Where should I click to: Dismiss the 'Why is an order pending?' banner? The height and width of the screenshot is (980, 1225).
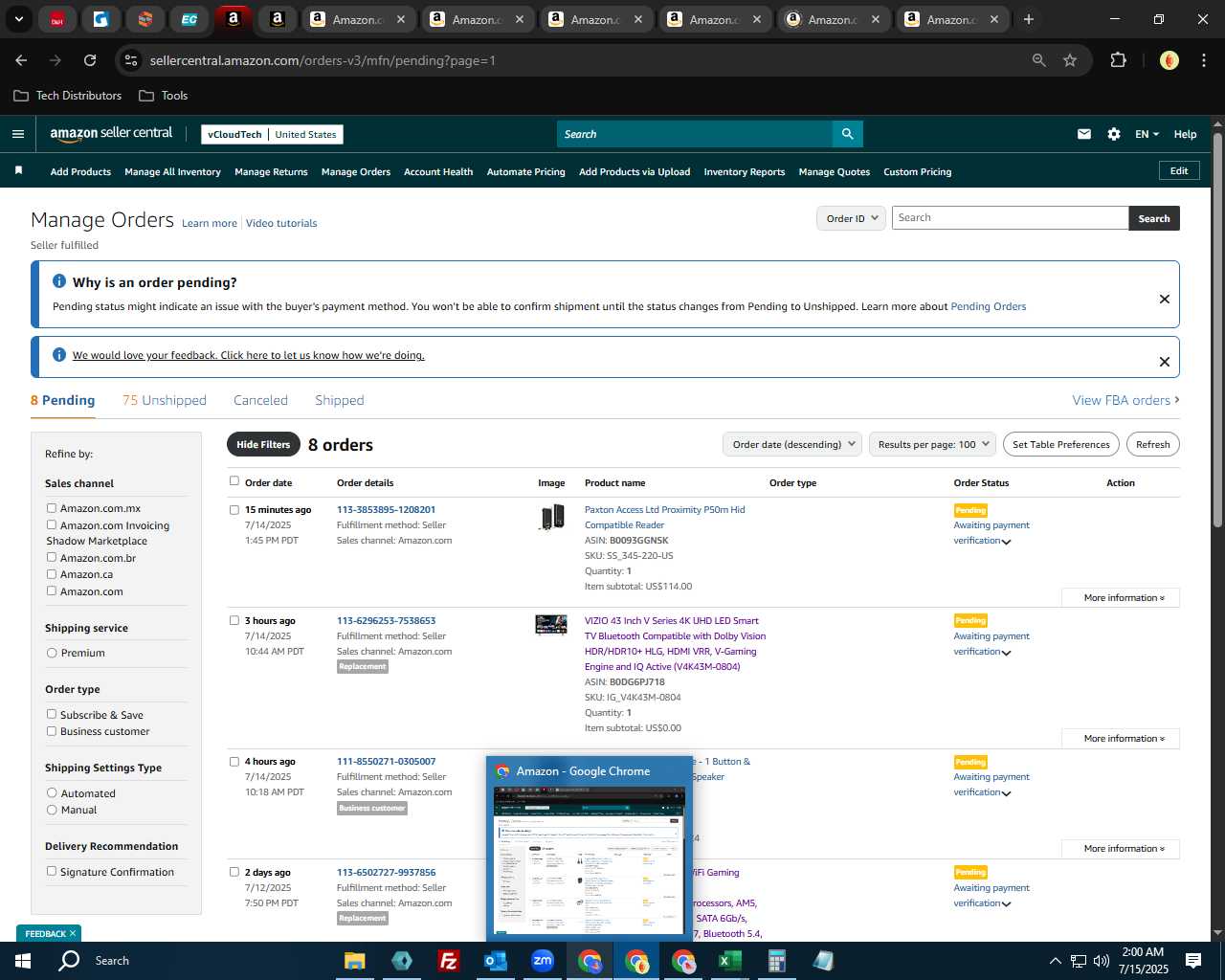1165,299
